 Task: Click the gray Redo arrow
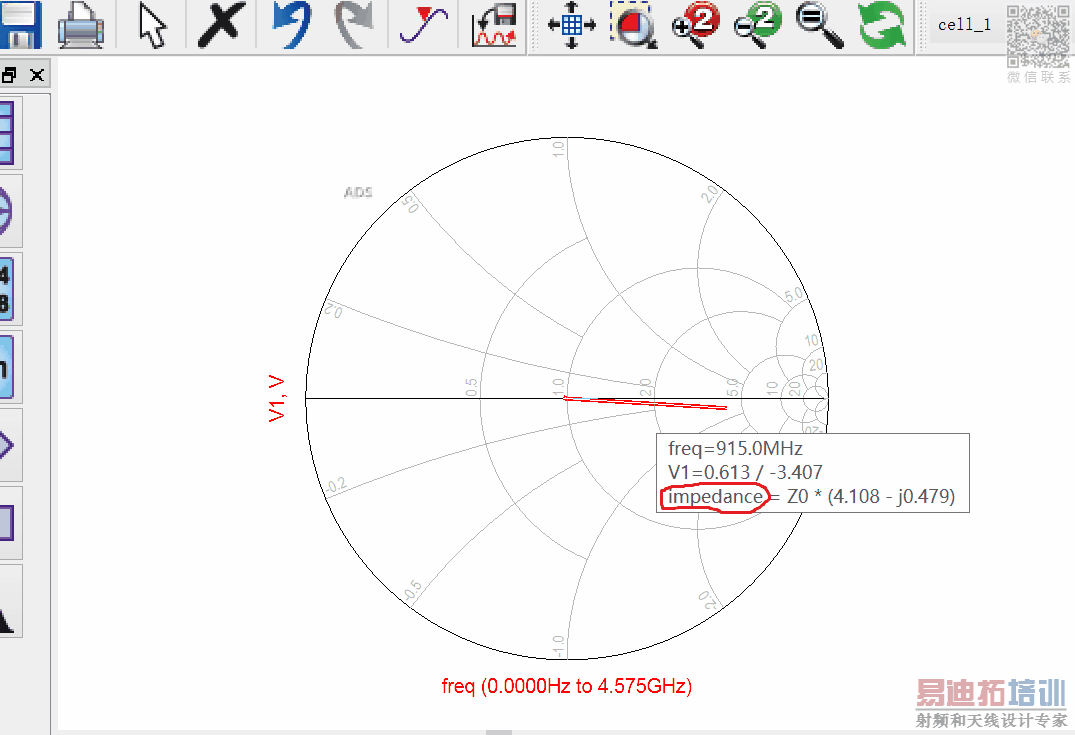(354, 25)
